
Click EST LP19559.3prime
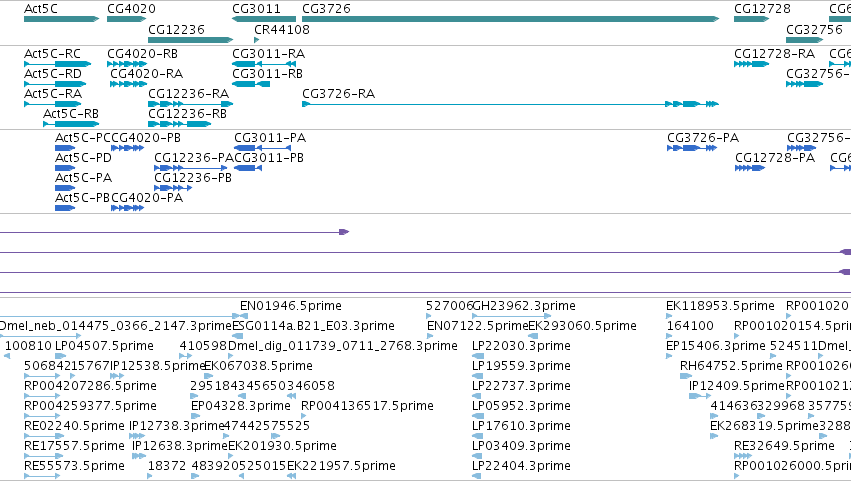click(521, 366)
